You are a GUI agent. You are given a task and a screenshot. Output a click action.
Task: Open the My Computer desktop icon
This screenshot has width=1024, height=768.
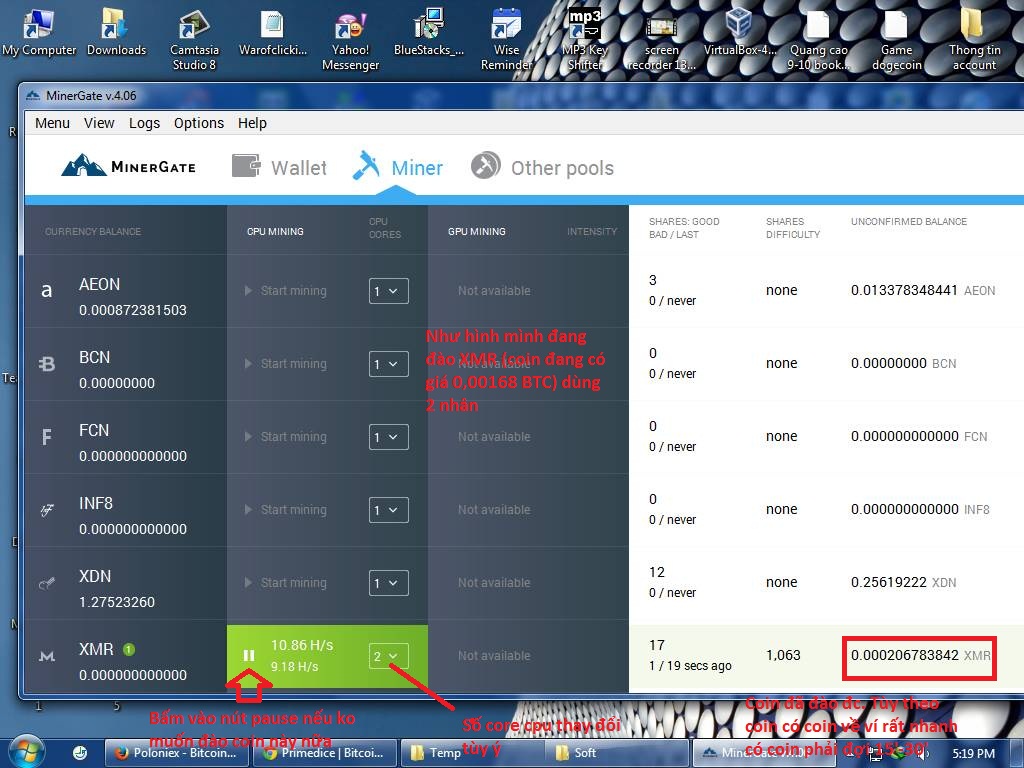(x=39, y=31)
